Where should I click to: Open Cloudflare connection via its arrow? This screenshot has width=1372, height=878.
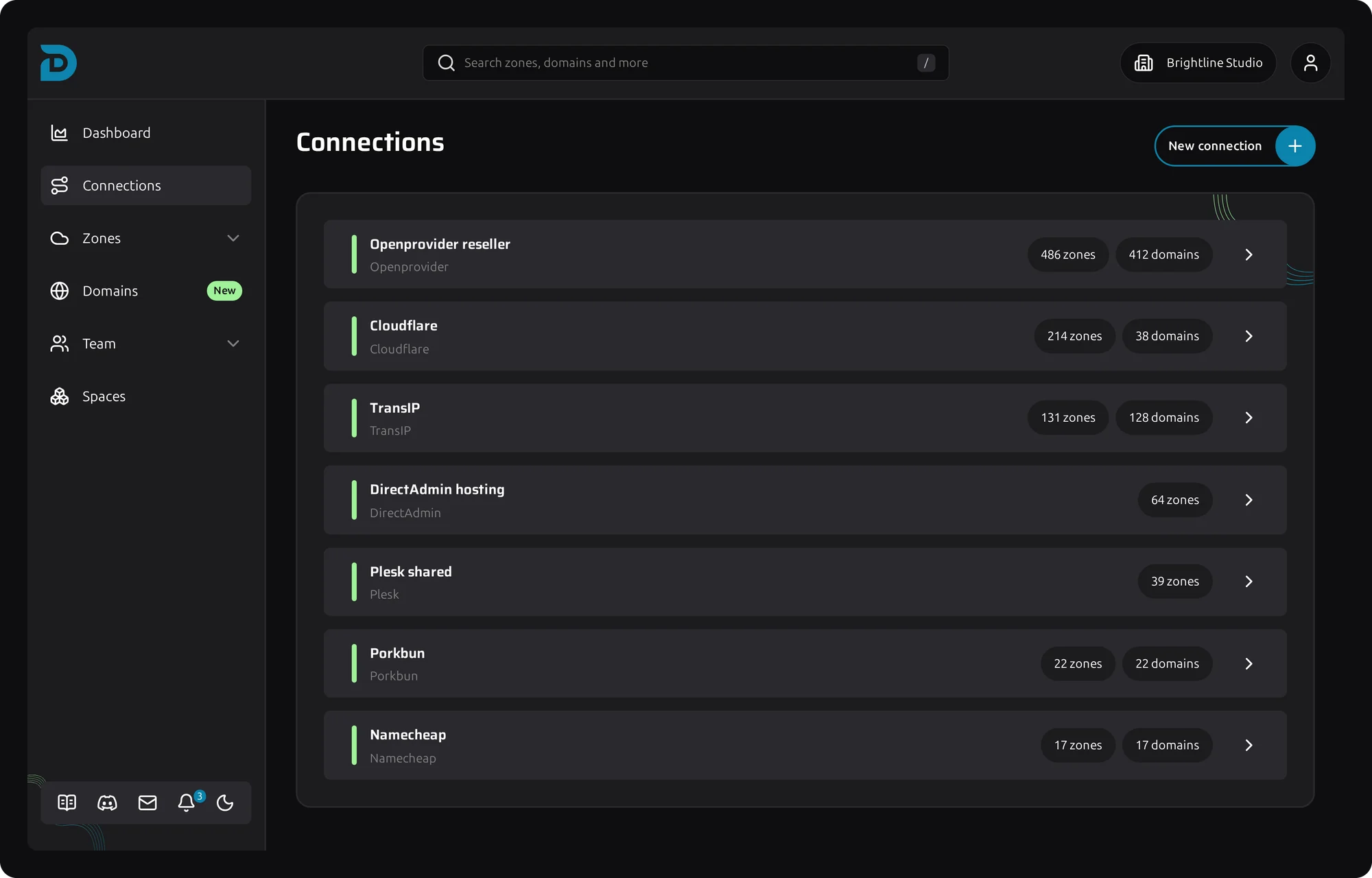click(x=1249, y=336)
